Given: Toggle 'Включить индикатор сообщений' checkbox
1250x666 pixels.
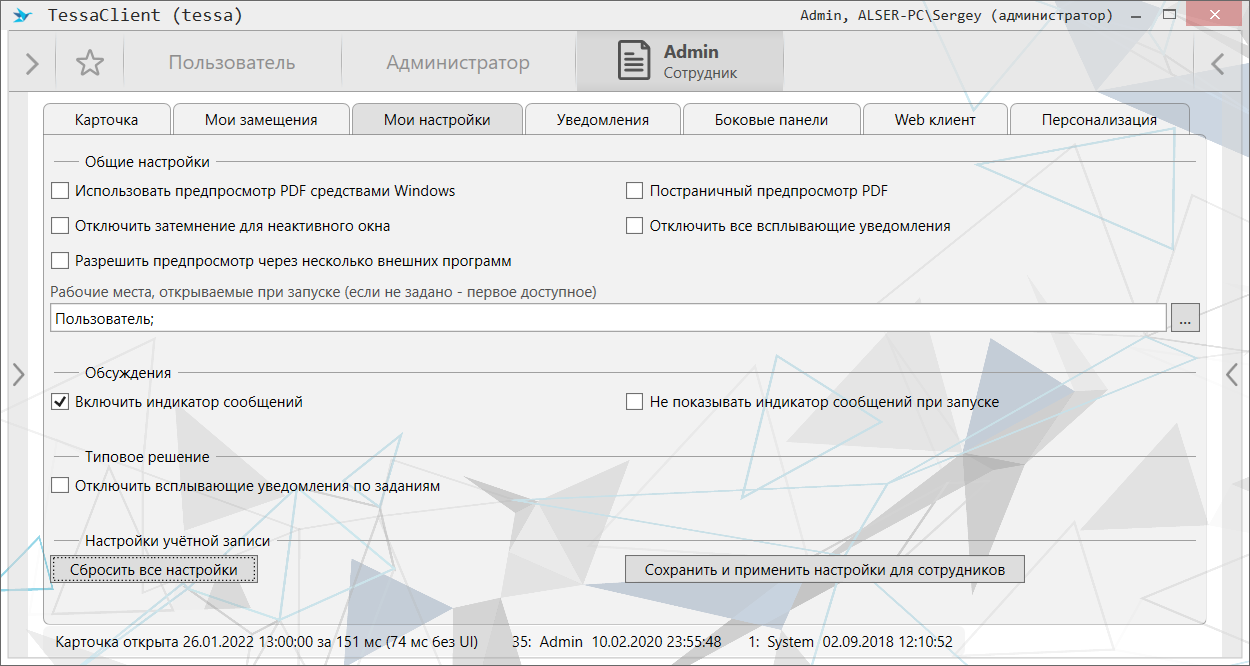Looking at the screenshot, I should point(60,402).
